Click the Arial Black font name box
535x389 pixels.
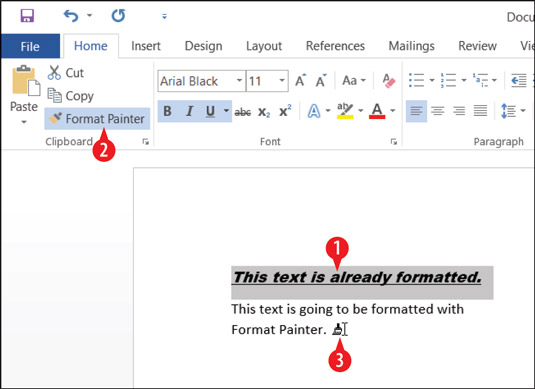pyautogui.click(x=197, y=81)
